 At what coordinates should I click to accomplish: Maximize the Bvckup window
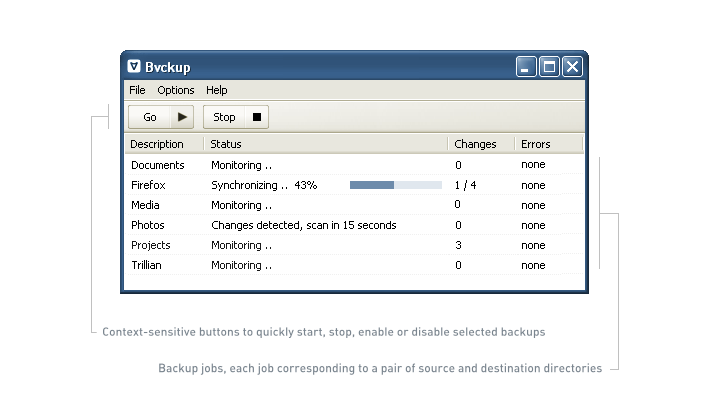pyautogui.click(x=549, y=67)
